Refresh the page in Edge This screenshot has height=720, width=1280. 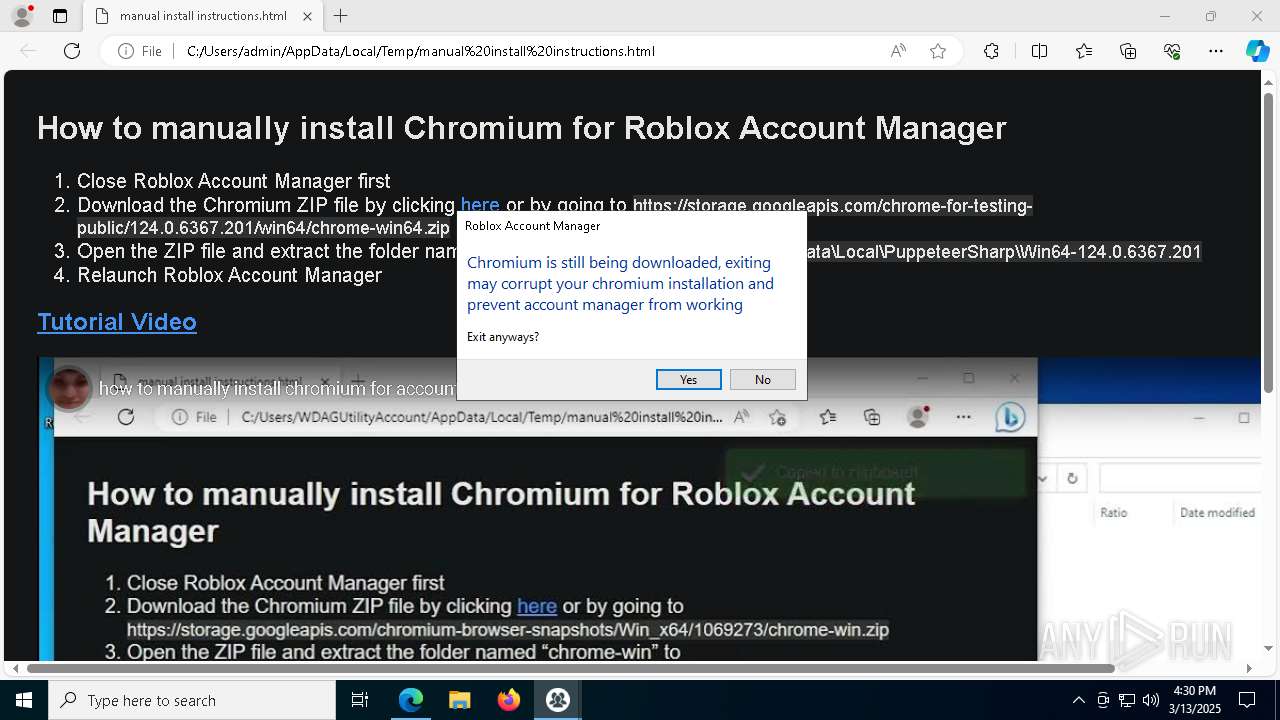[72, 51]
